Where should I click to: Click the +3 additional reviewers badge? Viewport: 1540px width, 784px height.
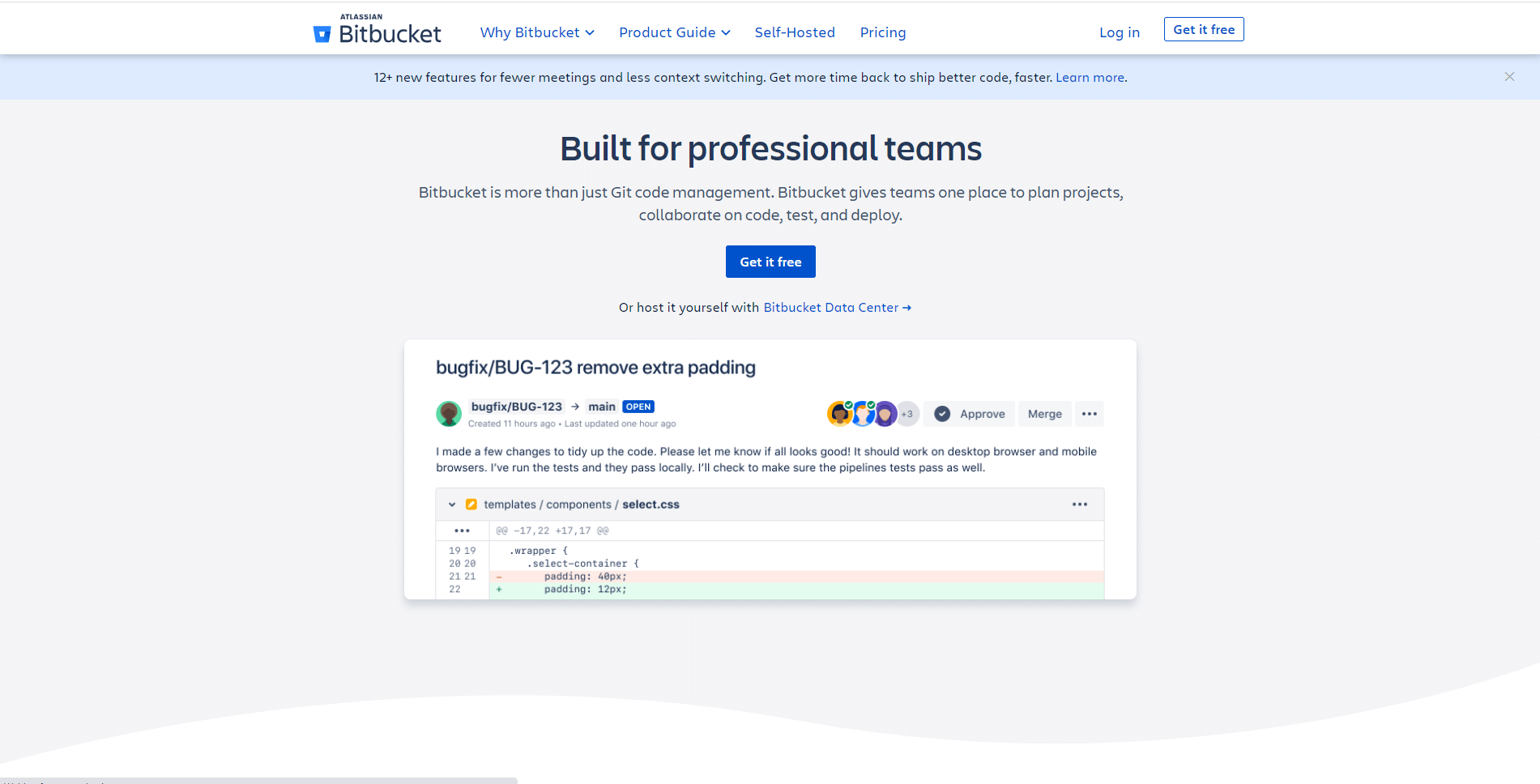907,414
